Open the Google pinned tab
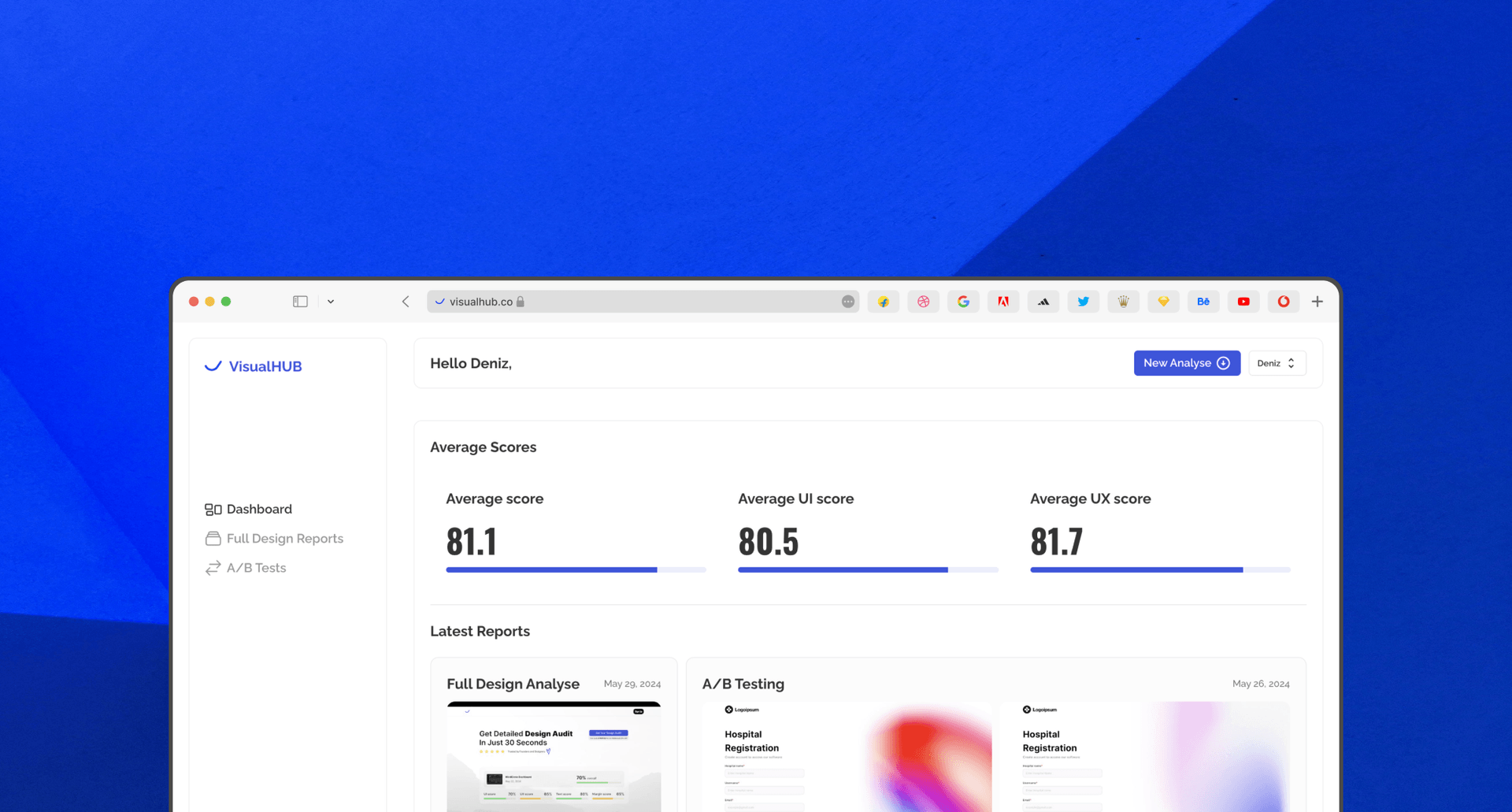 coord(963,302)
